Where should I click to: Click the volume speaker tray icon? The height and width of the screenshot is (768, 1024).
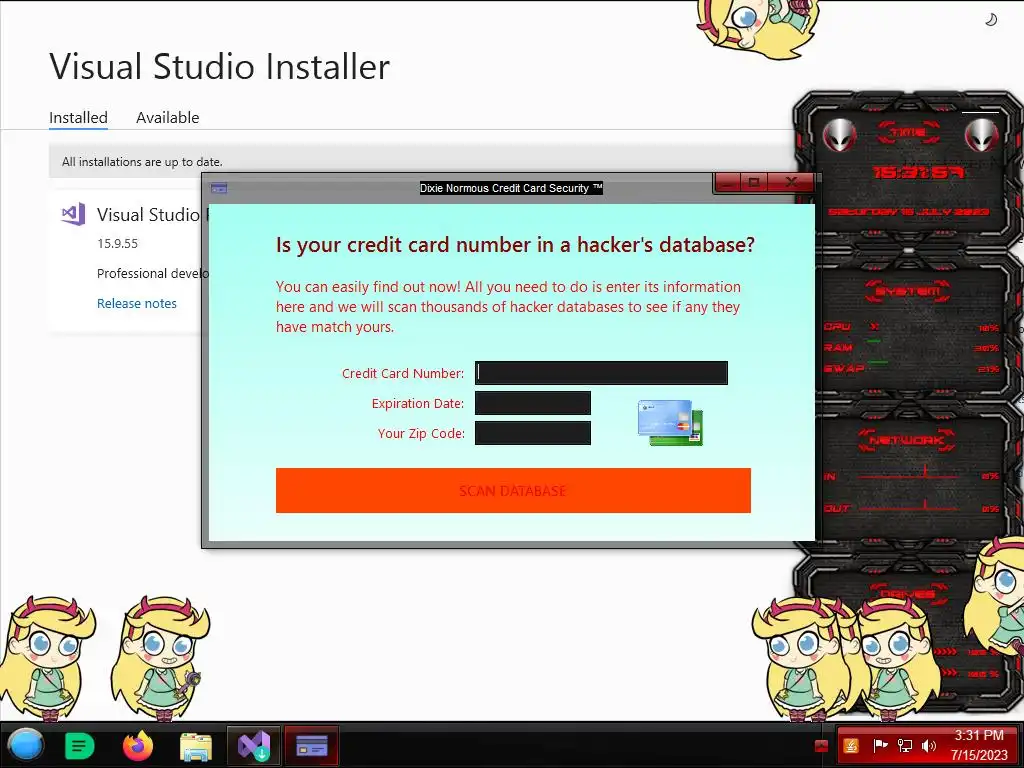[929, 746]
